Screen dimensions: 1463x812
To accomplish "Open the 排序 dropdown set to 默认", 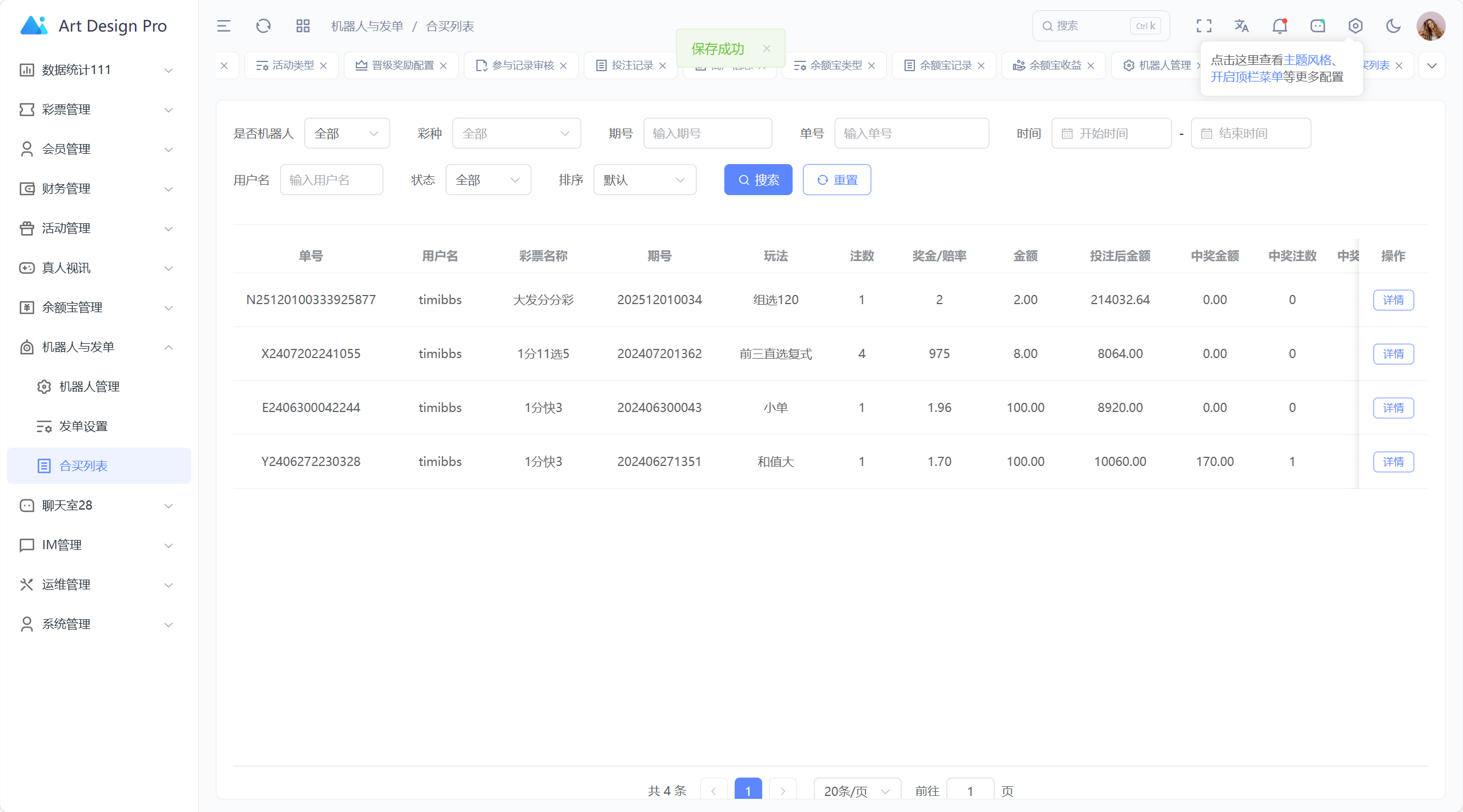I will [645, 180].
